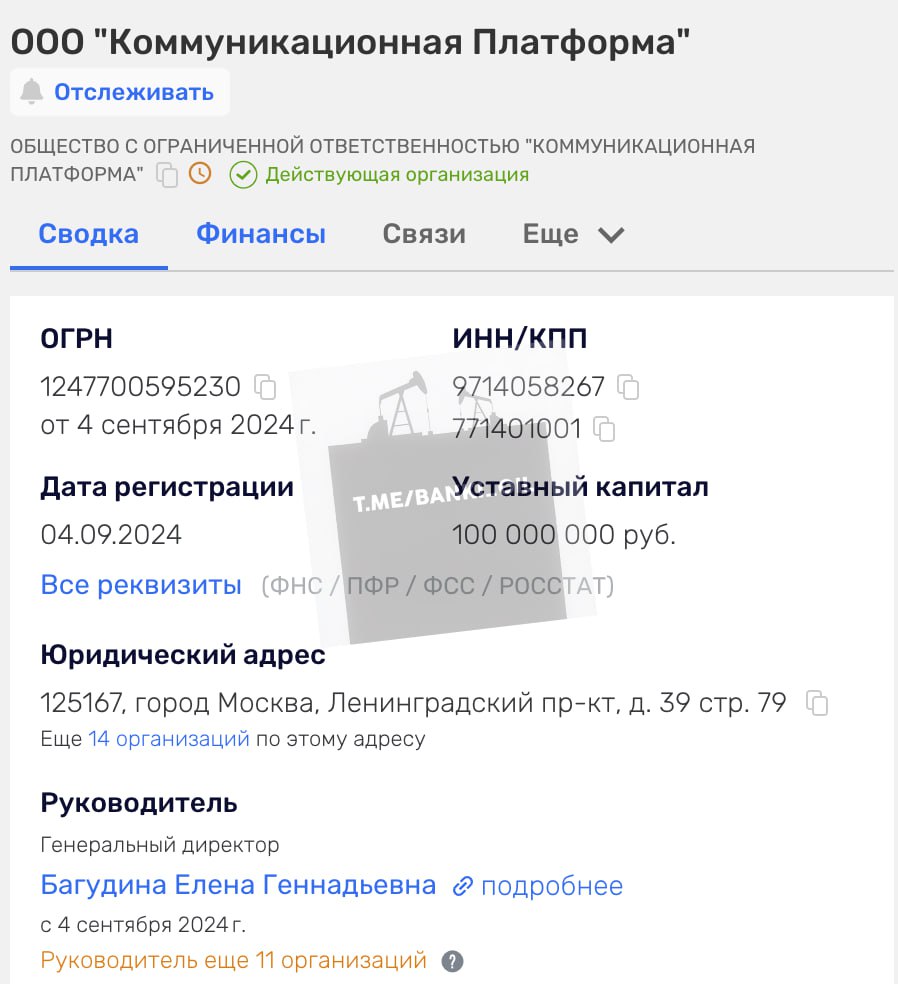Click the text с 4 сентября 2024 г.

pyautogui.click(x=143, y=924)
